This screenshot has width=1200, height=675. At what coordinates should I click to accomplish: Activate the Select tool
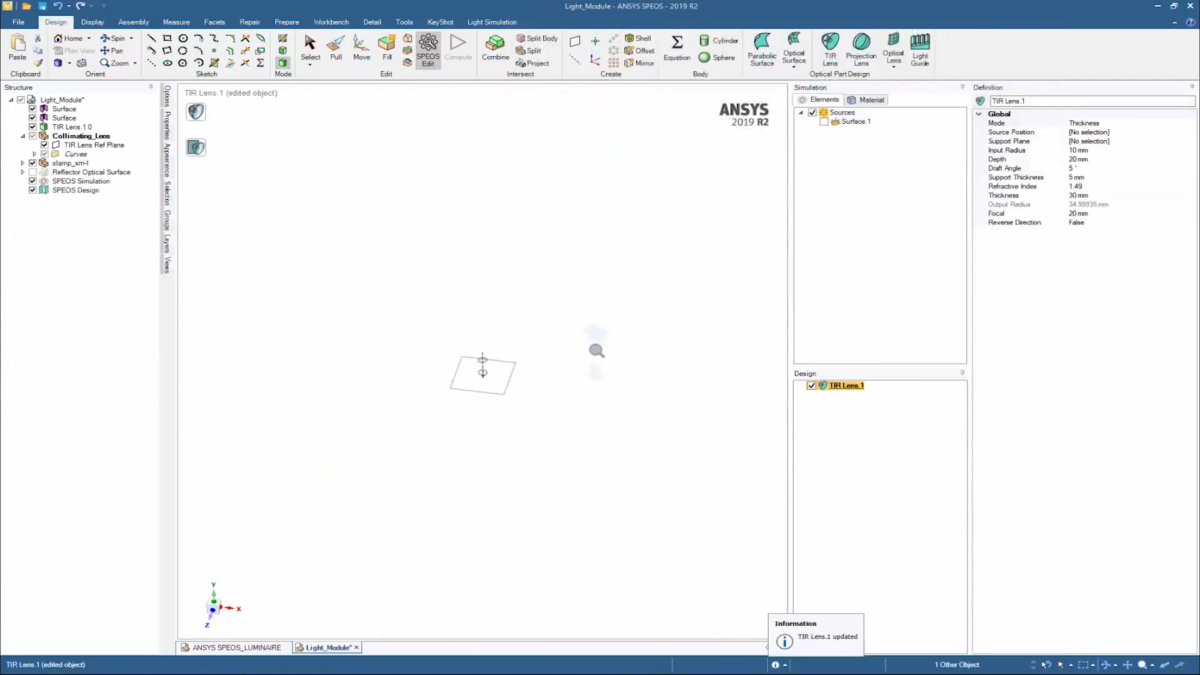coord(310,47)
